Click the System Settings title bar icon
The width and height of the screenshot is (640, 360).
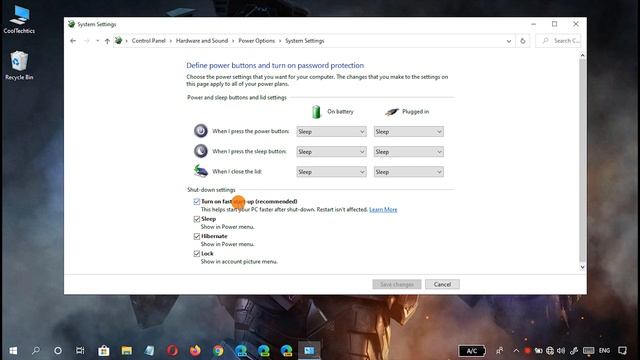click(x=71, y=24)
